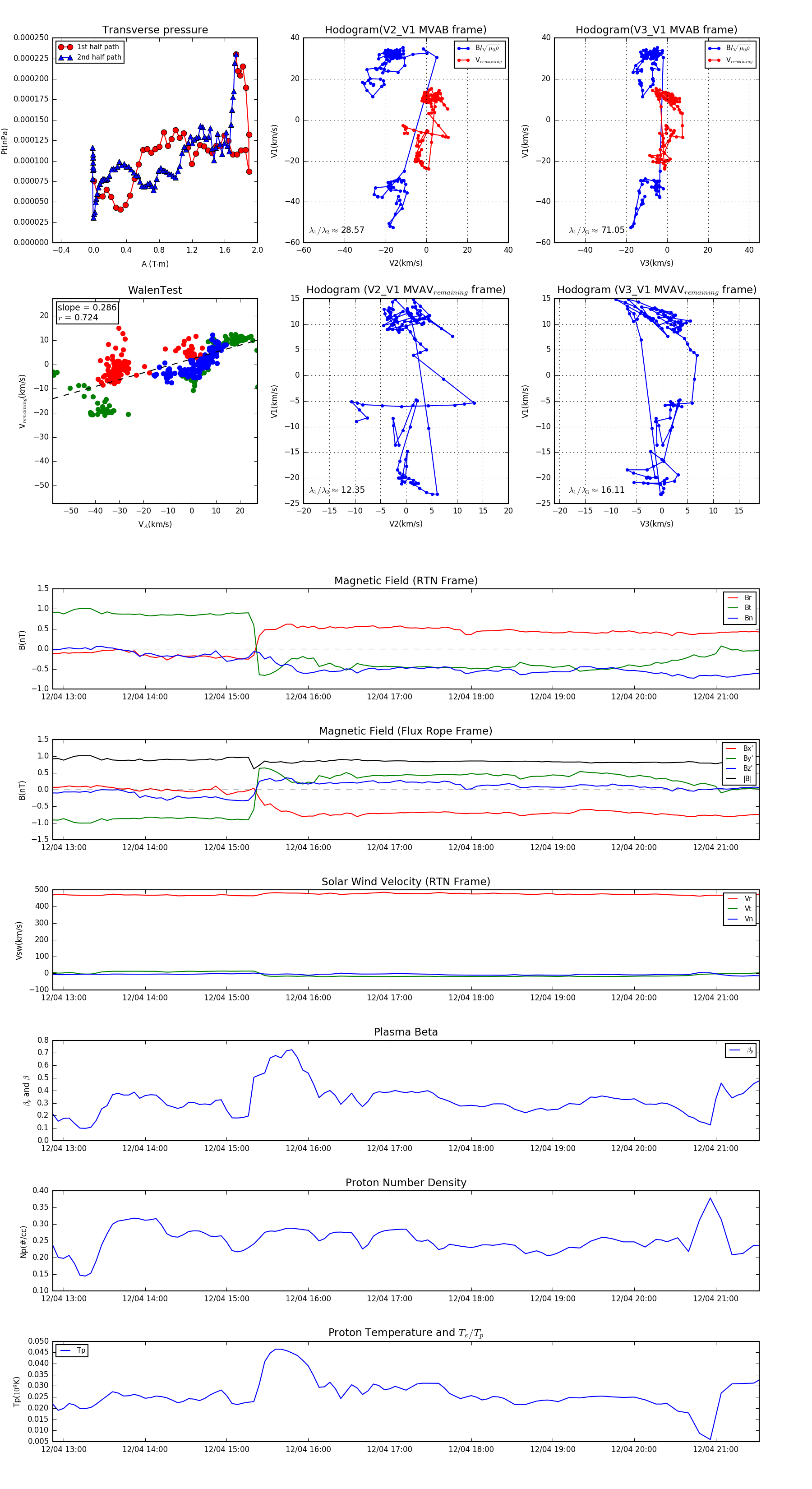This screenshot has height=1489, width=812.
Task: Click the 'Vremaining(km/s)' y-axis label of WalenTest
Action: pos(23,401)
